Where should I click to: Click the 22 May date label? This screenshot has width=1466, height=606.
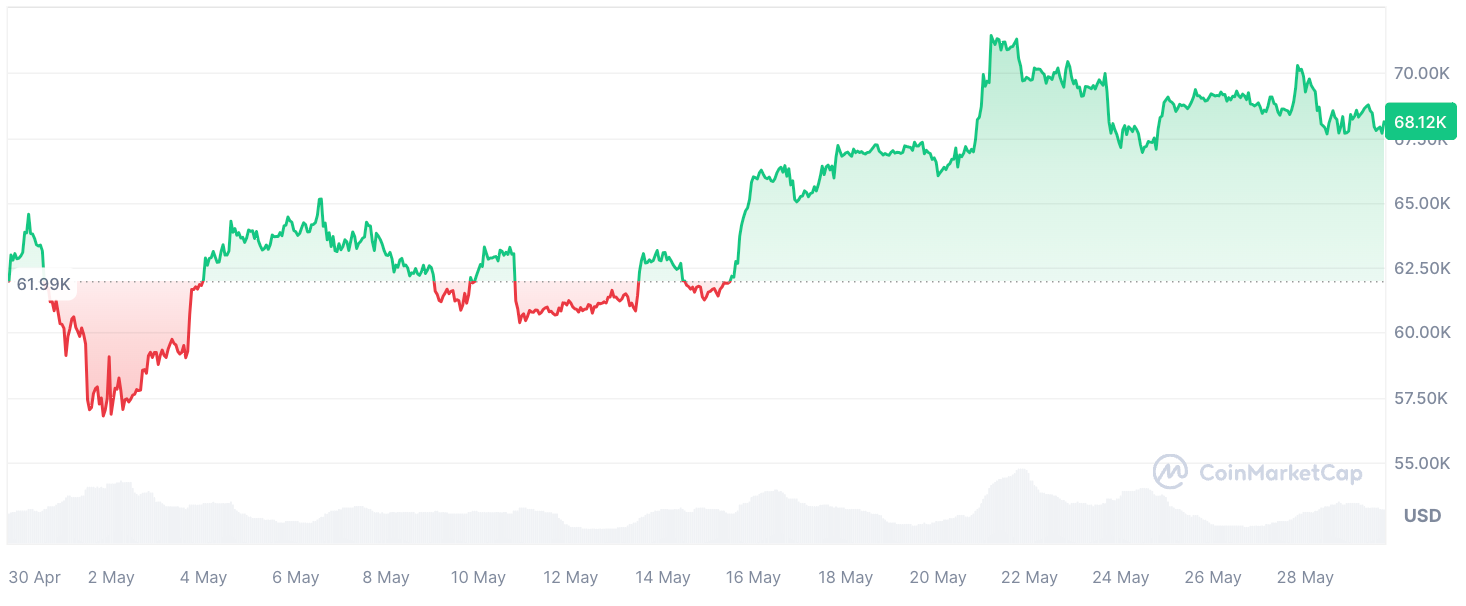point(1029,578)
